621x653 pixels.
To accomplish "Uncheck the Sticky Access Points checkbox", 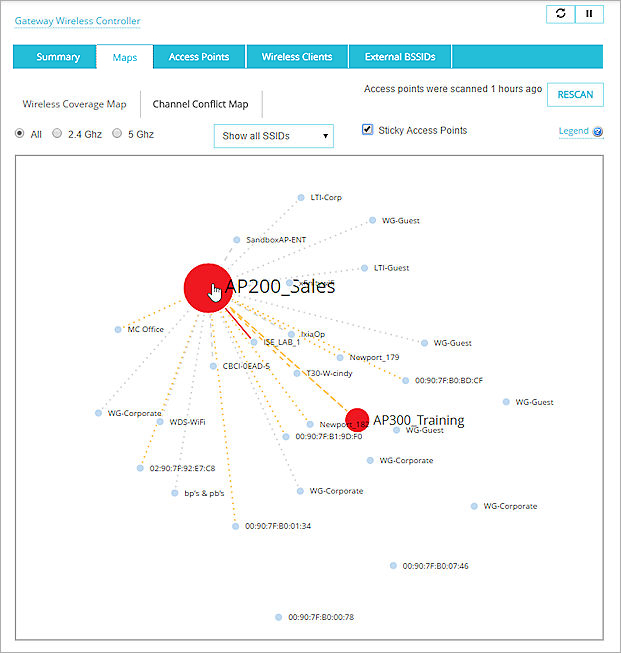I will coord(368,130).
